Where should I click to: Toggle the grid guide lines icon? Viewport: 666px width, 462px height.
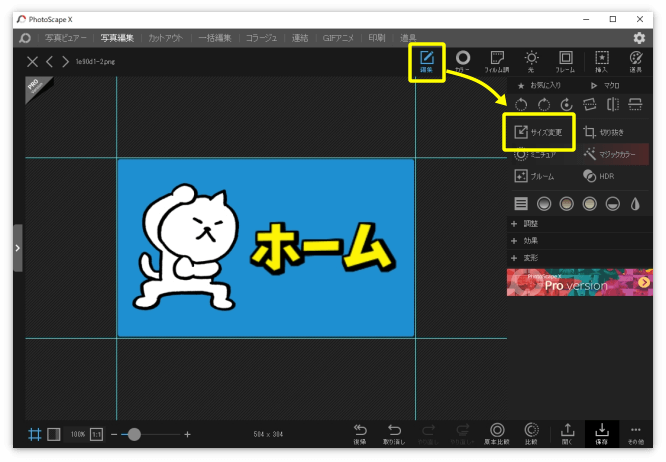pos(34,434)
